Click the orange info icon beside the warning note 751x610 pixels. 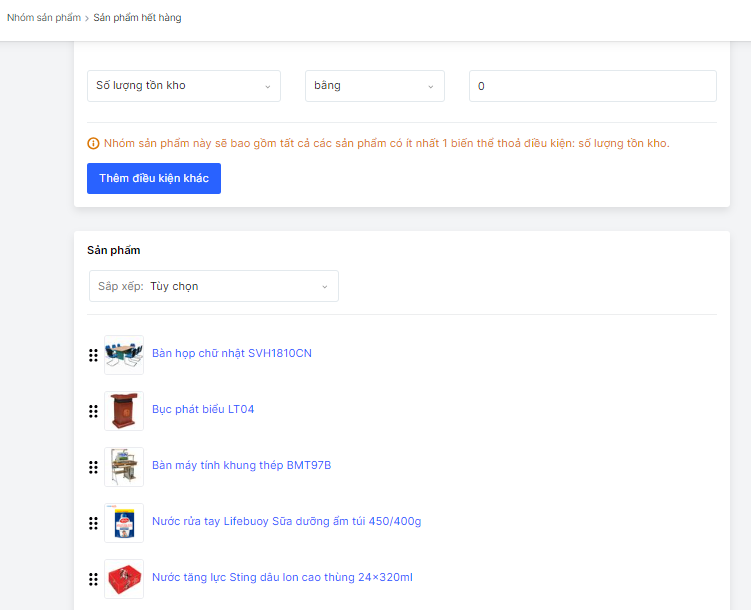click(x=93, y=143)
